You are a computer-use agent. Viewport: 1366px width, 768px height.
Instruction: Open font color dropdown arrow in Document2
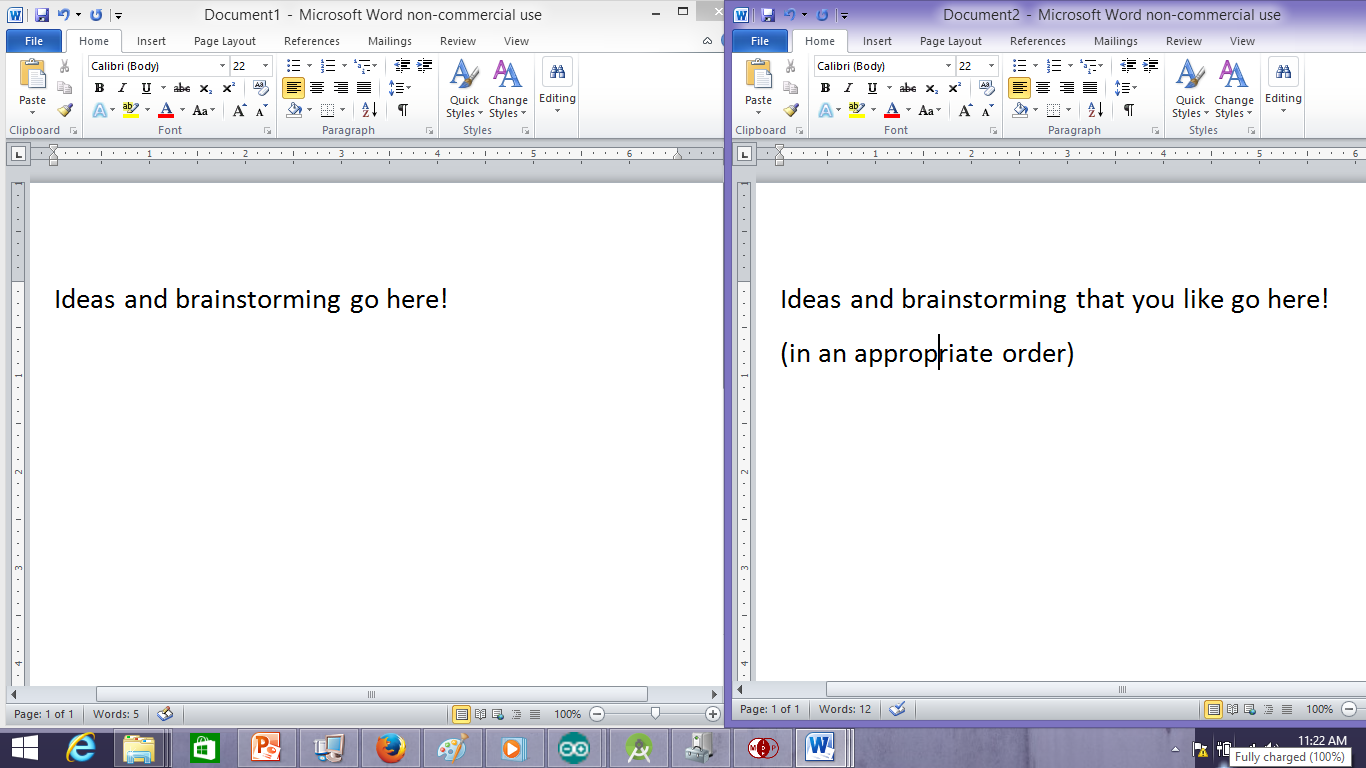click(908, 110)
